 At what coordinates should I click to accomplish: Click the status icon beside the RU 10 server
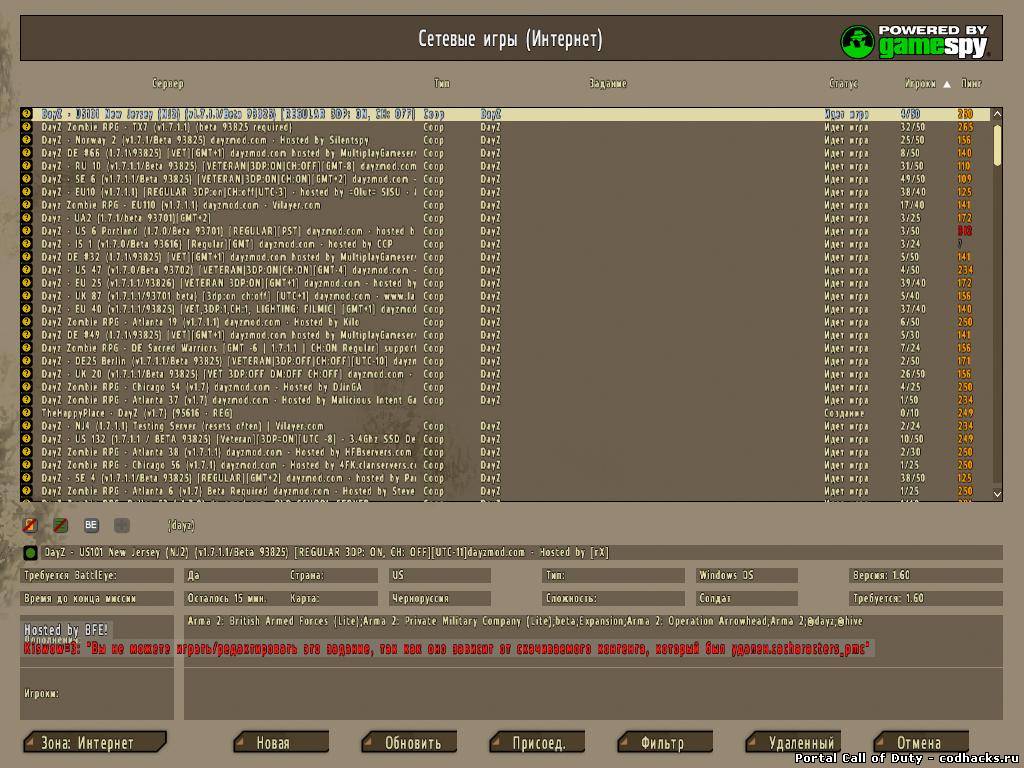coord(26,166)
